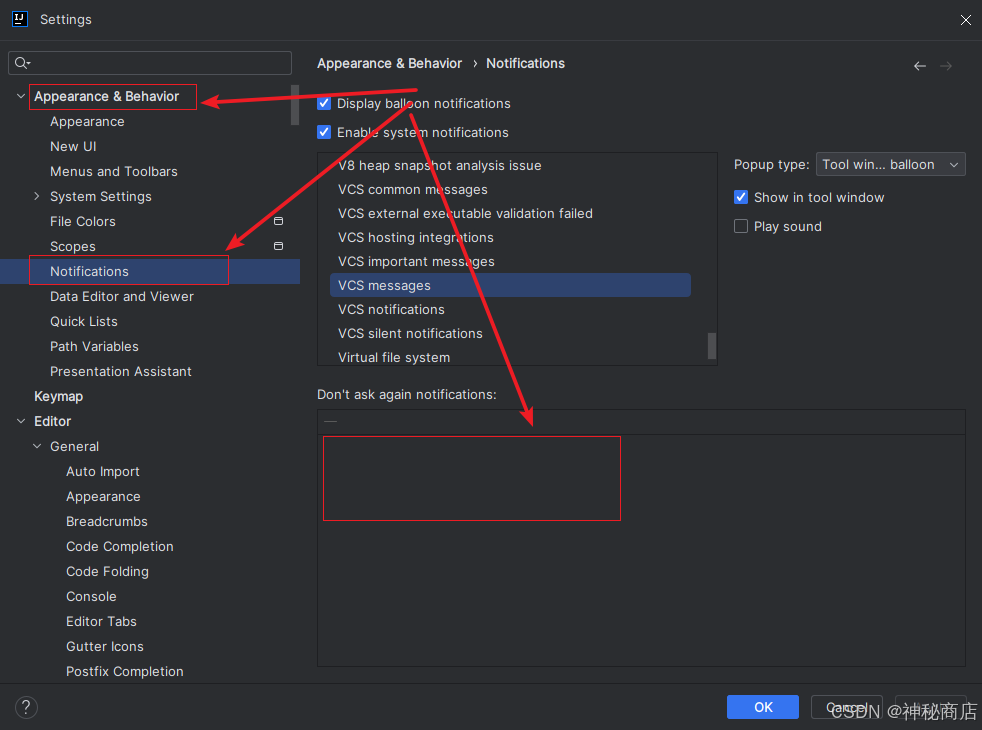Click the project-level icon next to File Colors
Viewport: 982px width, 730px height.
pos(279,221)
